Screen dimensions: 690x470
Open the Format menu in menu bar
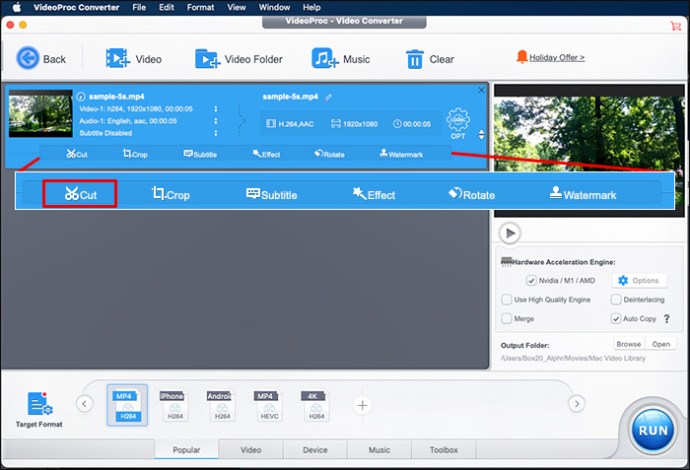(200, 6)
